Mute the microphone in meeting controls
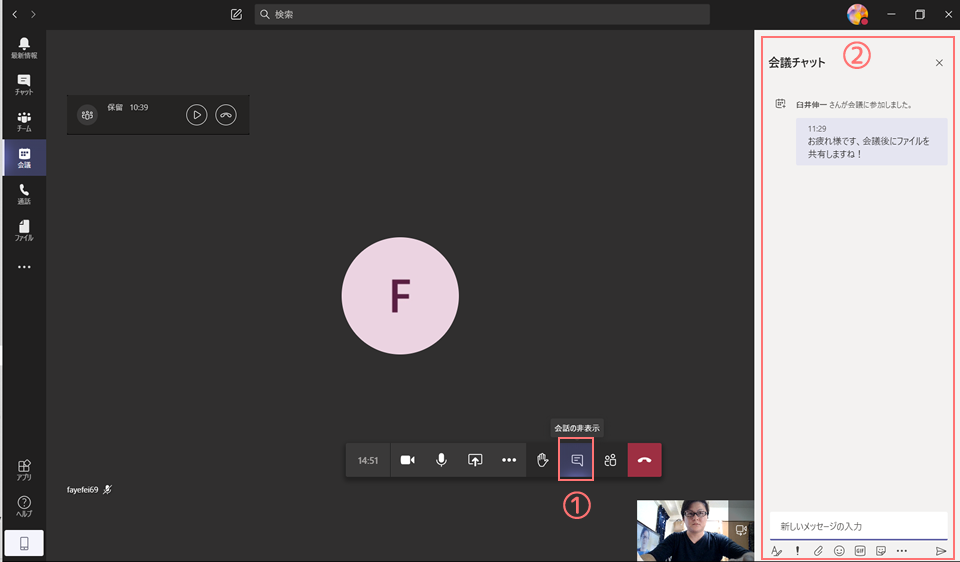Viewport: 960px width, 562px height. point(441,460)
